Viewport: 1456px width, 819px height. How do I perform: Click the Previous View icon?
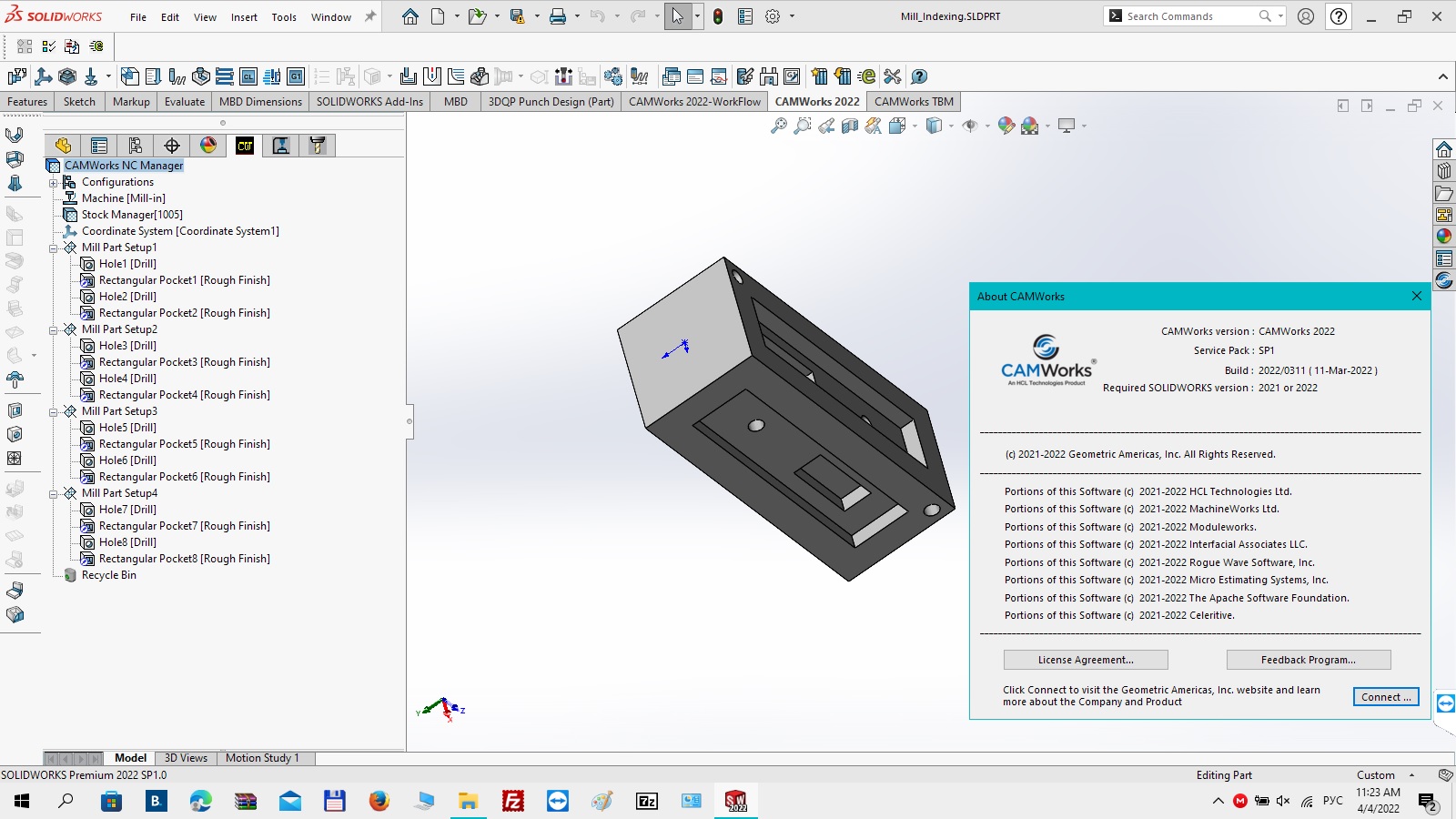tap(826, 126)
